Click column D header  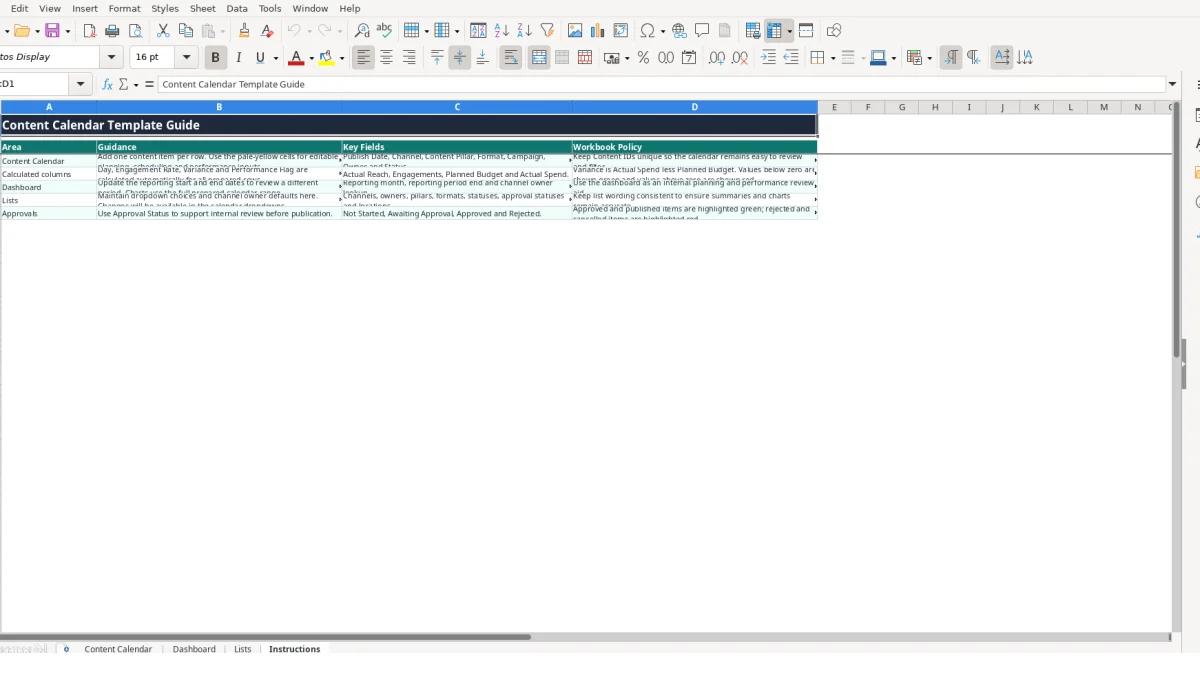tap(694, 107)
